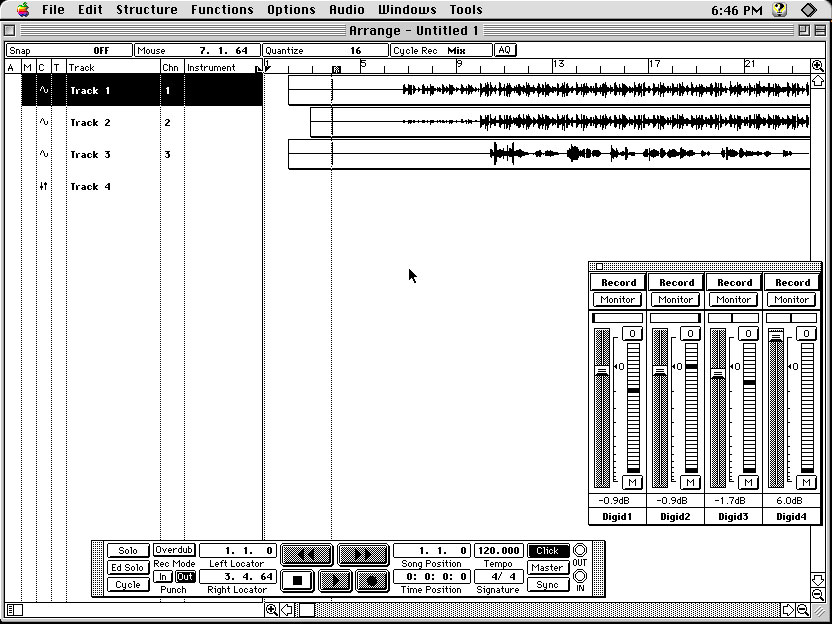Click the scroll right arrow of horizontal scrollbar
This screenshot has width=832, height=624.
(x=788, y=610)
